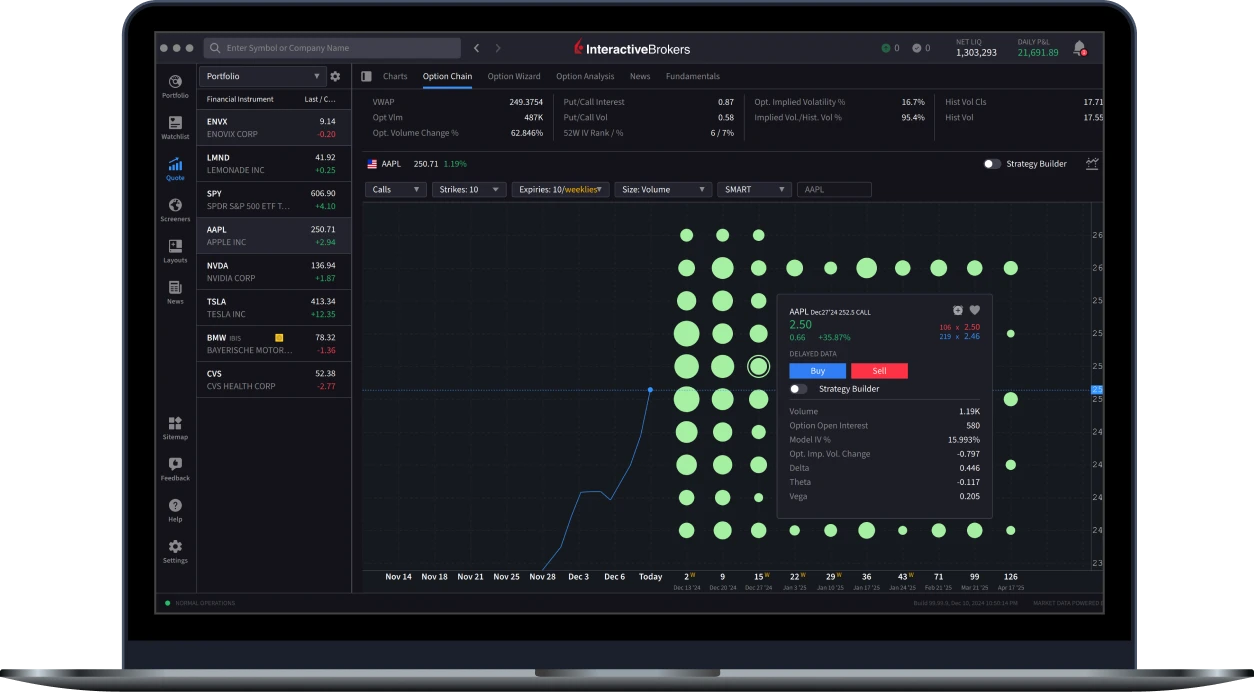Add option to favorites with heart icon
This screenshot has width=1254, height=692.
tap(975, 311)
